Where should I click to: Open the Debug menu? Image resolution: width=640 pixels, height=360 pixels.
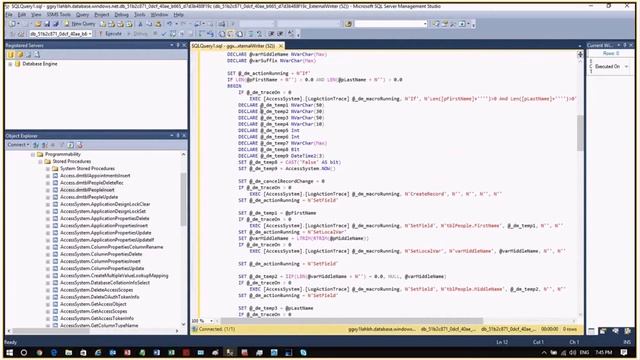coord(121,15)
